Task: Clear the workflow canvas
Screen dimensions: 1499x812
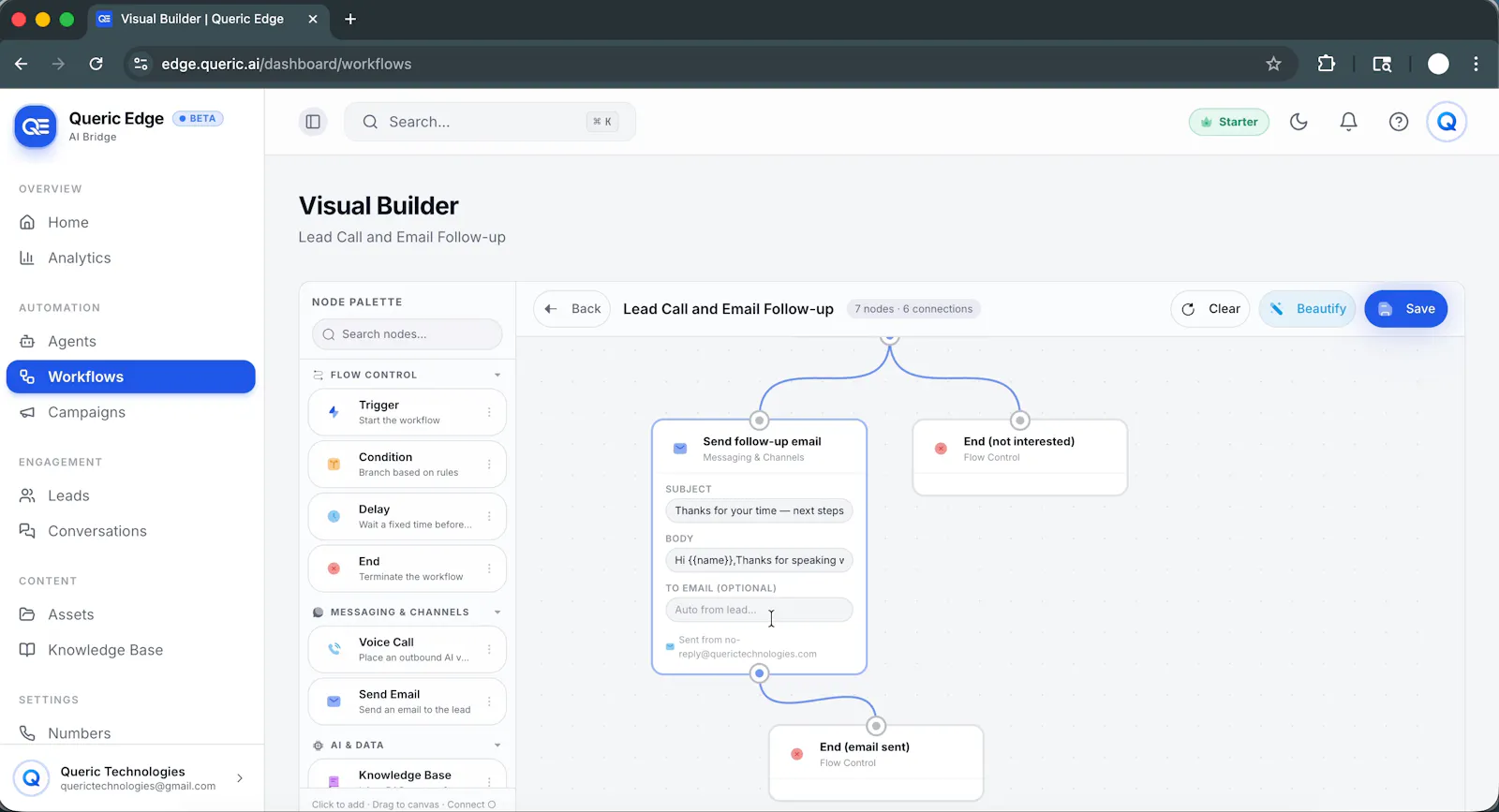Action: [1210, 309]
